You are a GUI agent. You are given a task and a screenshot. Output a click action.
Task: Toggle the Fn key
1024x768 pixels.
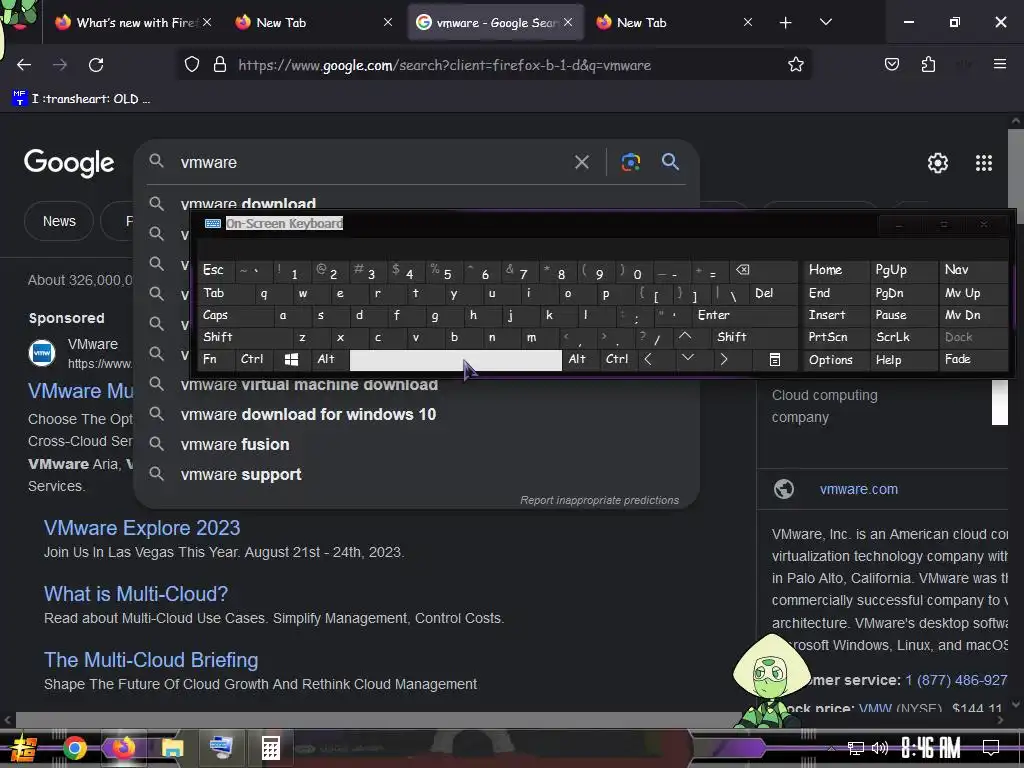coord(216,359)
